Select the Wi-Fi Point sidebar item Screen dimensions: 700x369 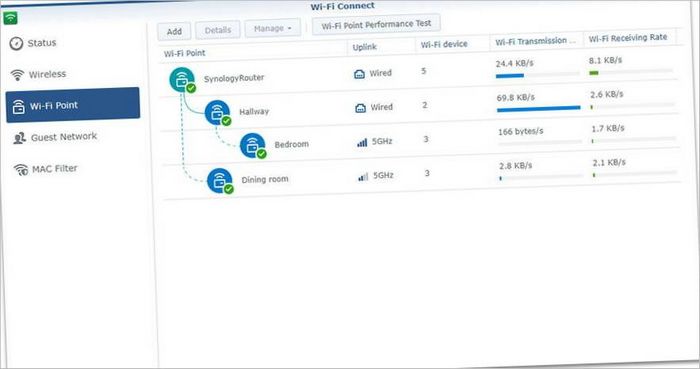(x=73, y=105)
